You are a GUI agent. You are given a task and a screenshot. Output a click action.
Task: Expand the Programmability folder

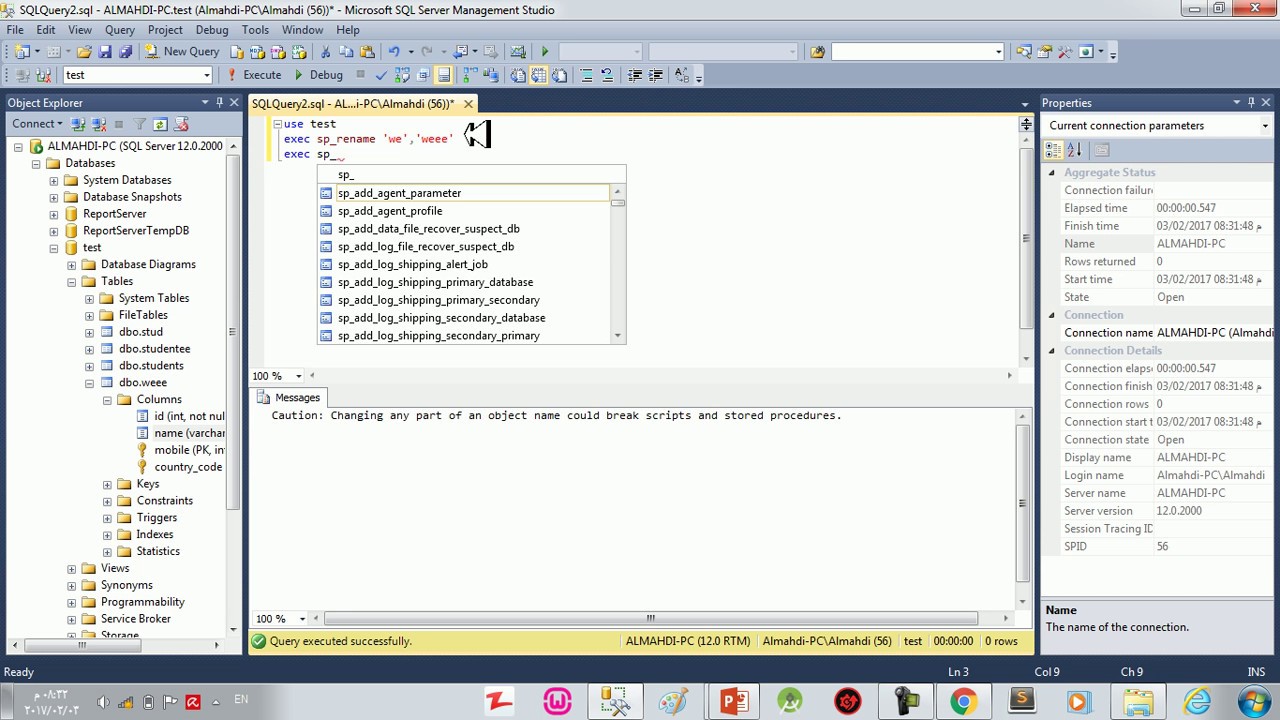tap(71, 602)
